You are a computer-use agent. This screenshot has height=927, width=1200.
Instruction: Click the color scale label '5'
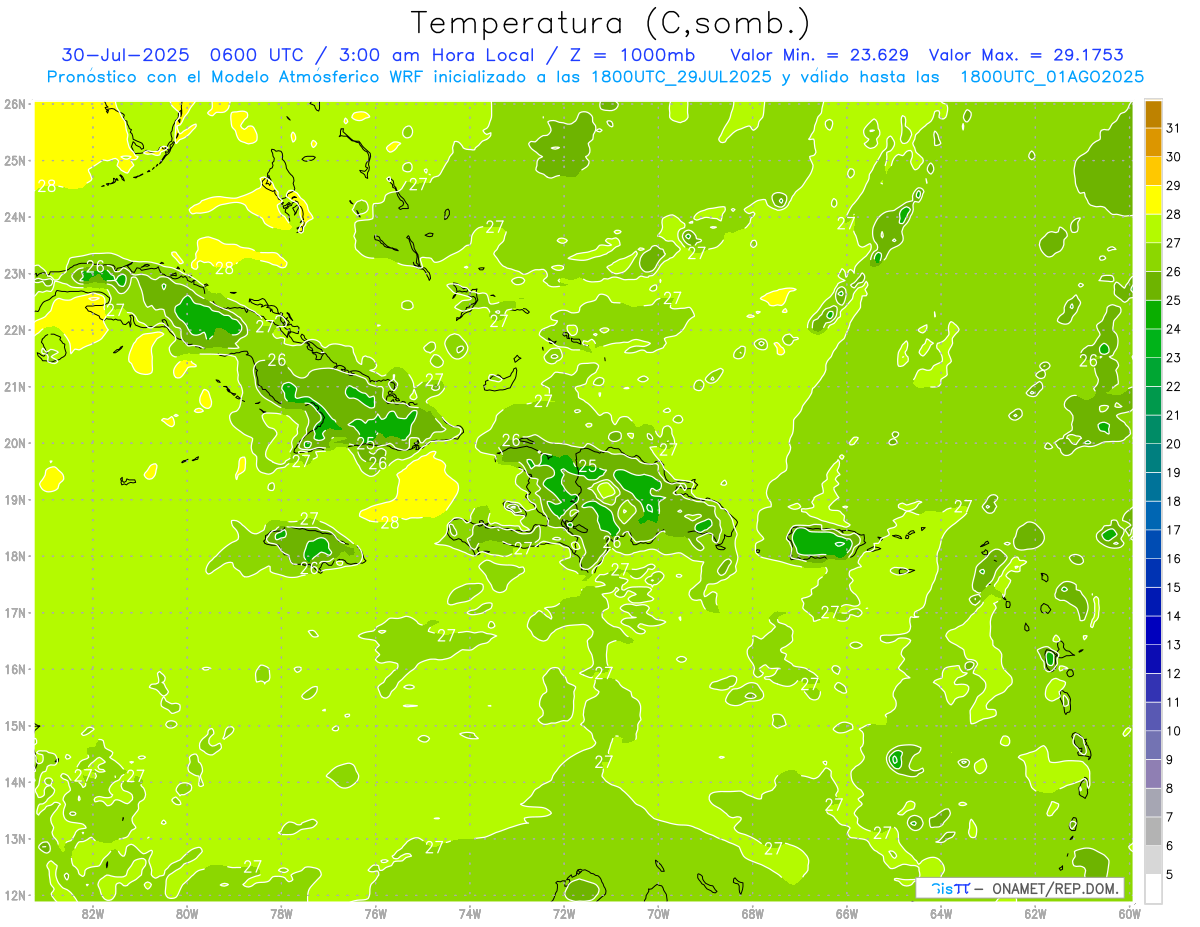pos(1170,875)
